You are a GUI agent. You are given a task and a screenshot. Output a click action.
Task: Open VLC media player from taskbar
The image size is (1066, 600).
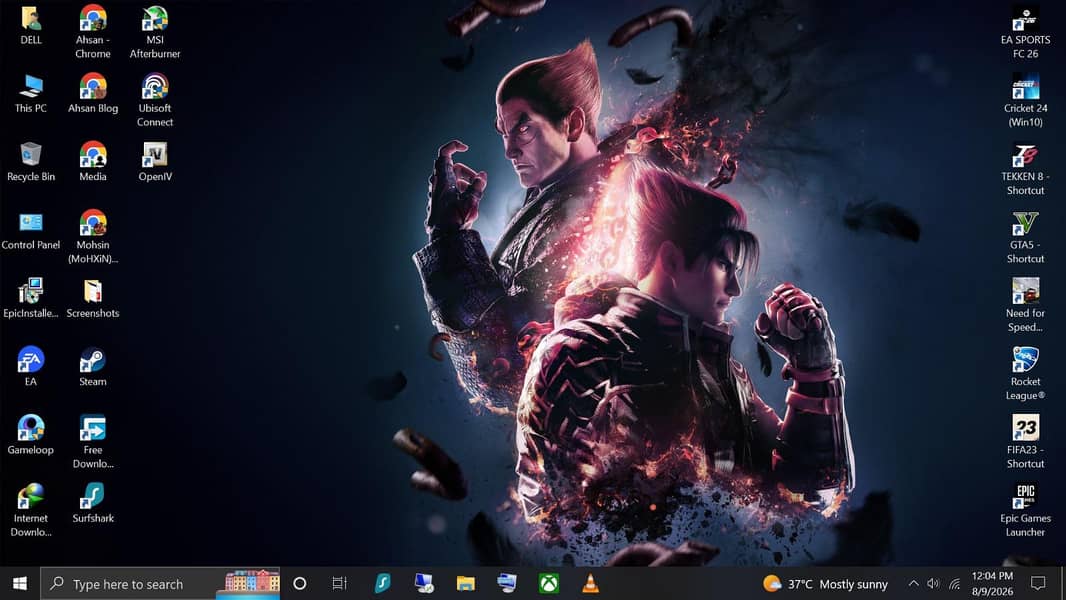(x=590, y=584)
